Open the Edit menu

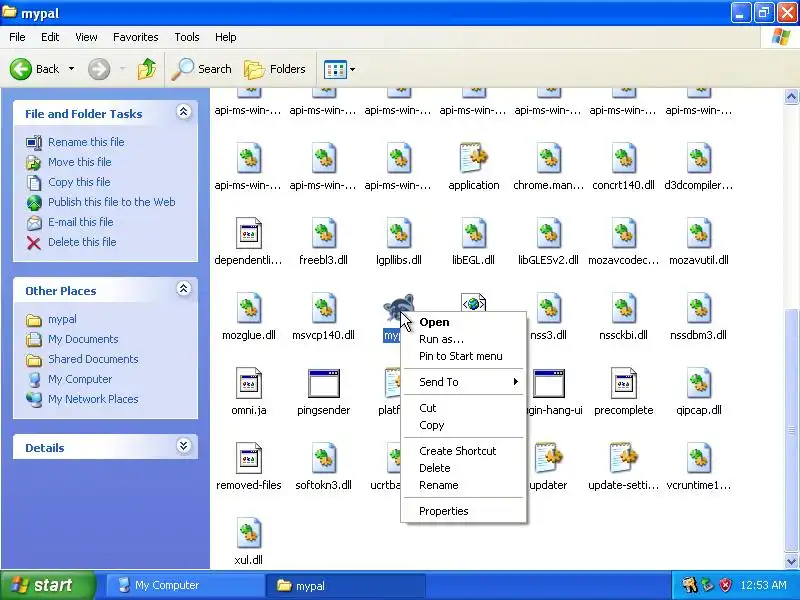point(50,37)
